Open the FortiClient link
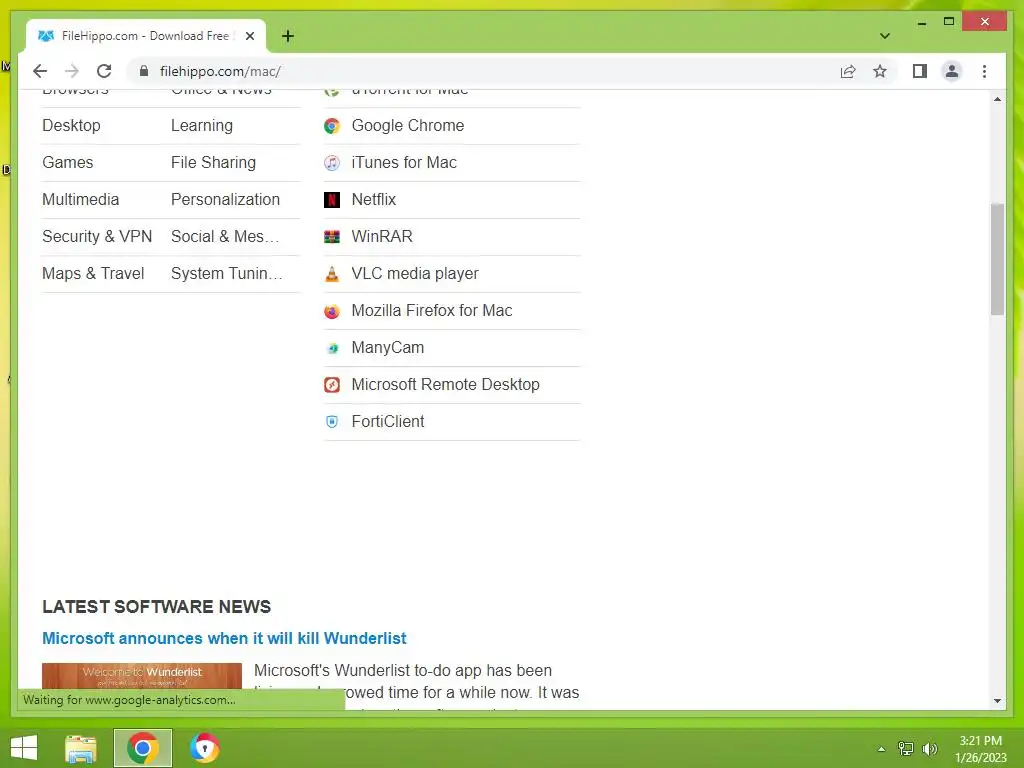This screenshot has height=768, width=1024. click(x=388, y=421)
